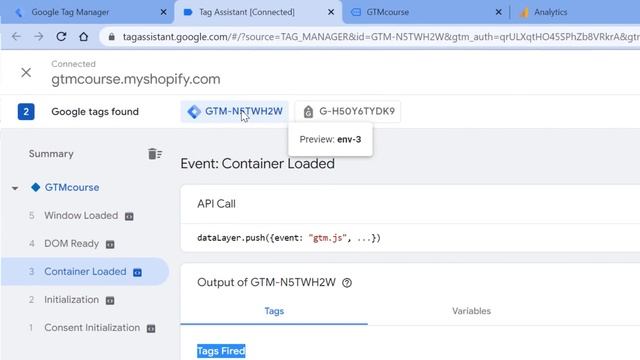Close the GTMcourse browser tab
This screenshot has width=640, height=360.
click(x=498, y=12)
